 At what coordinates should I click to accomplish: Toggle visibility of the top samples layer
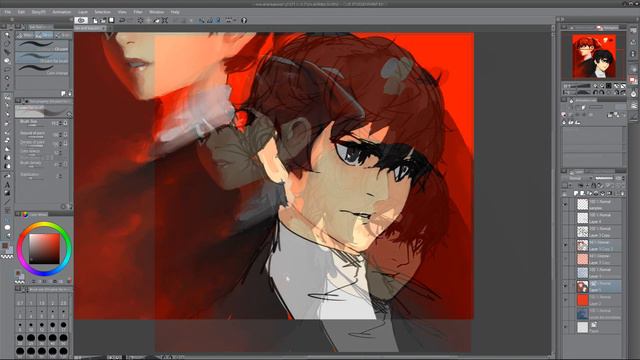point(566,204)
